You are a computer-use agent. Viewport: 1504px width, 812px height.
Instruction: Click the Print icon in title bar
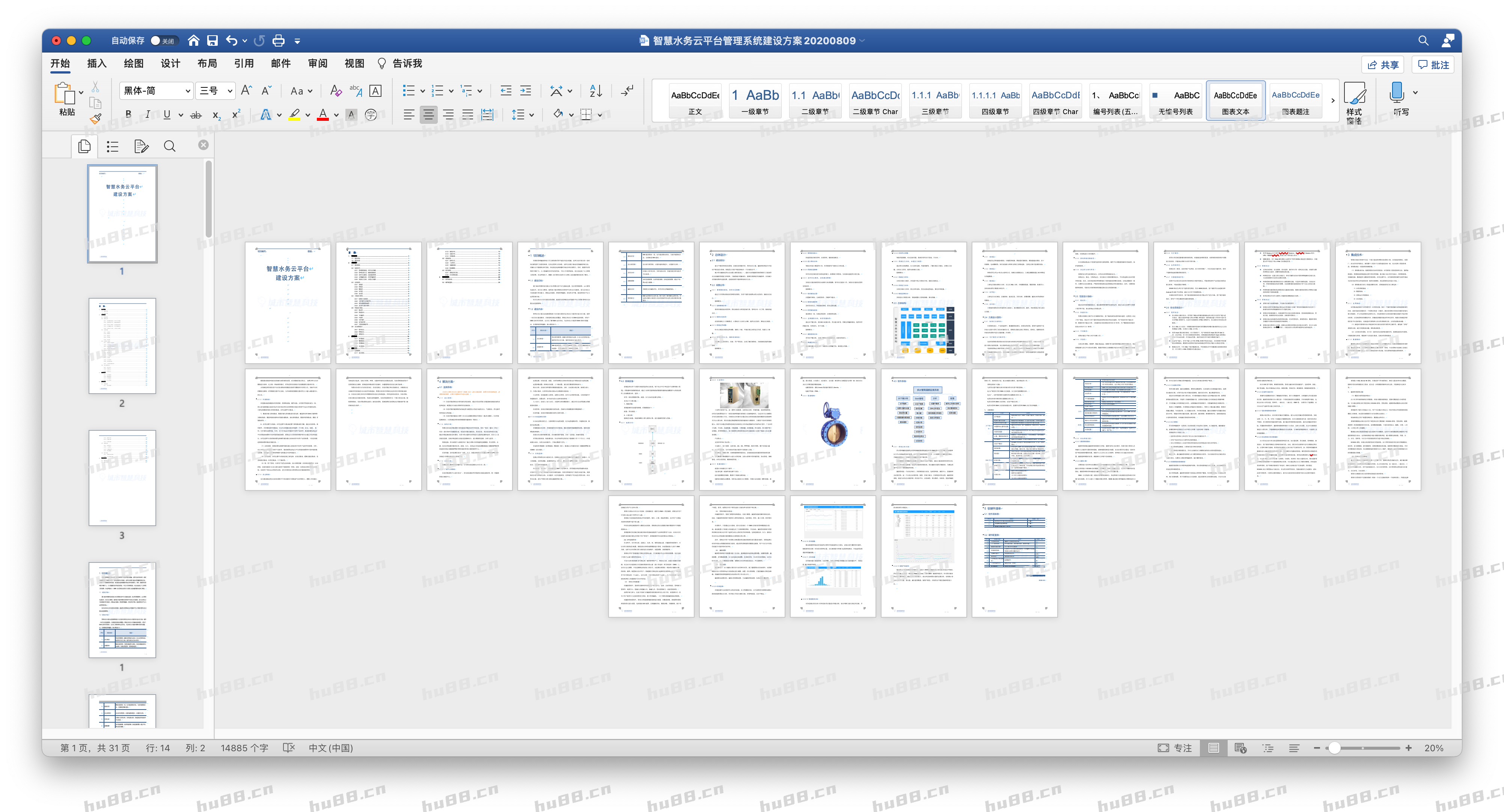pos(279,41)
